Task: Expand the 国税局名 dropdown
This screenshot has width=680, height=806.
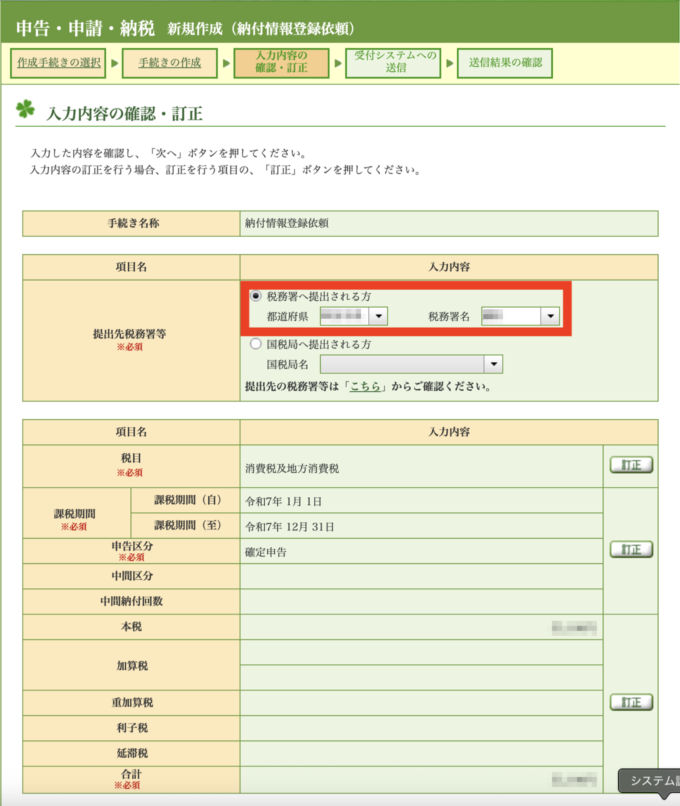Action: pyautogui.click(x=411, y=364)
